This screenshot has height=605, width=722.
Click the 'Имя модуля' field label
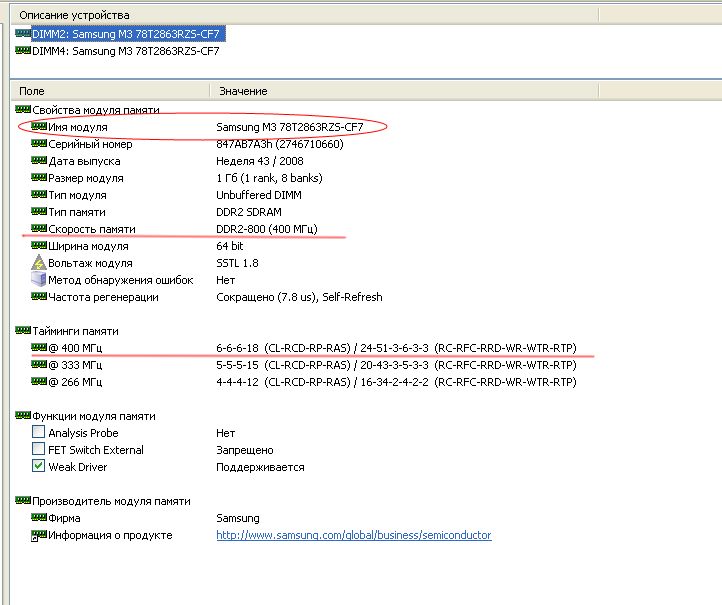(78, 127)
